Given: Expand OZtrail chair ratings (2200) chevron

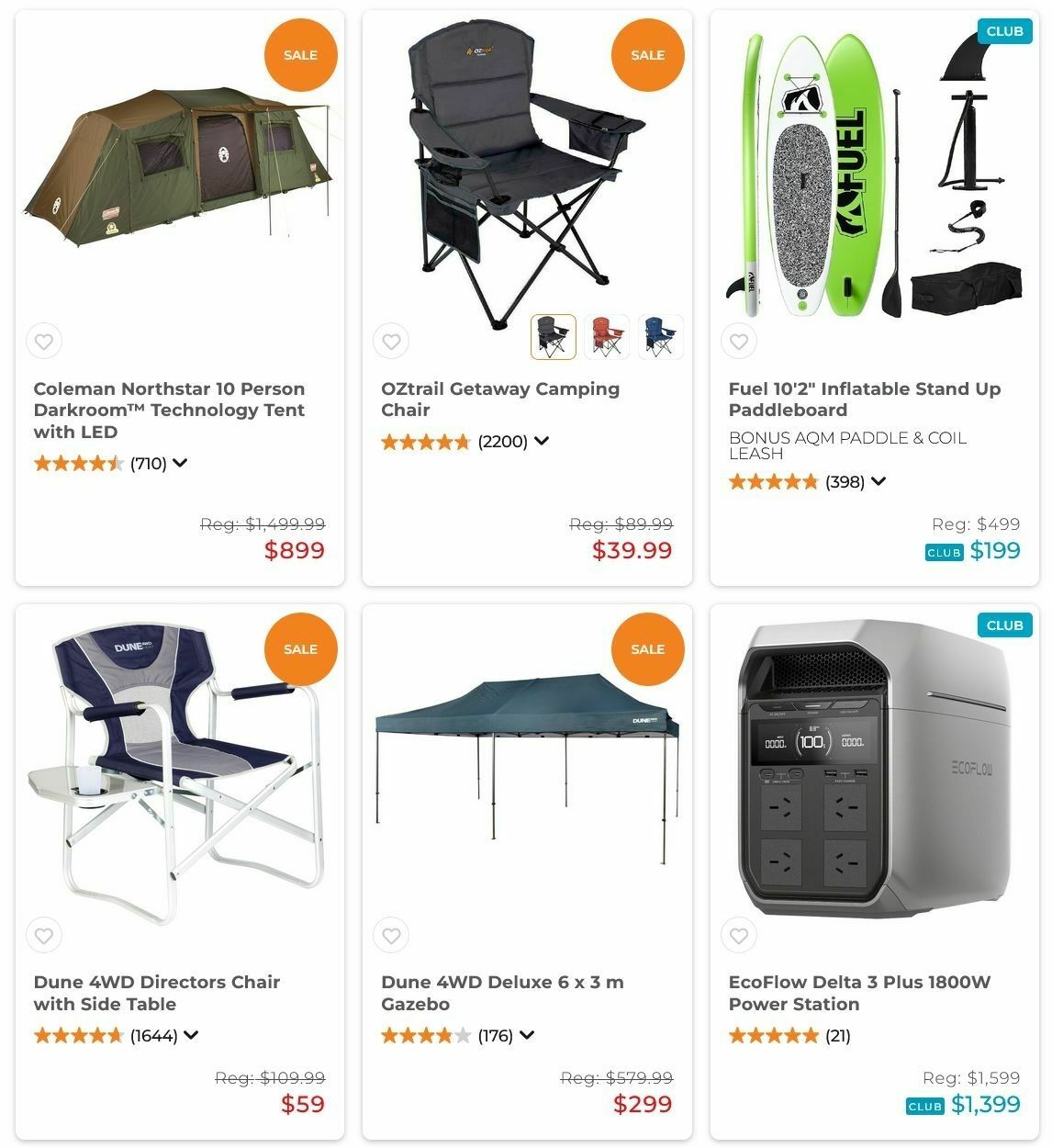Looking at the screenshot, I should tap(542, 441).
